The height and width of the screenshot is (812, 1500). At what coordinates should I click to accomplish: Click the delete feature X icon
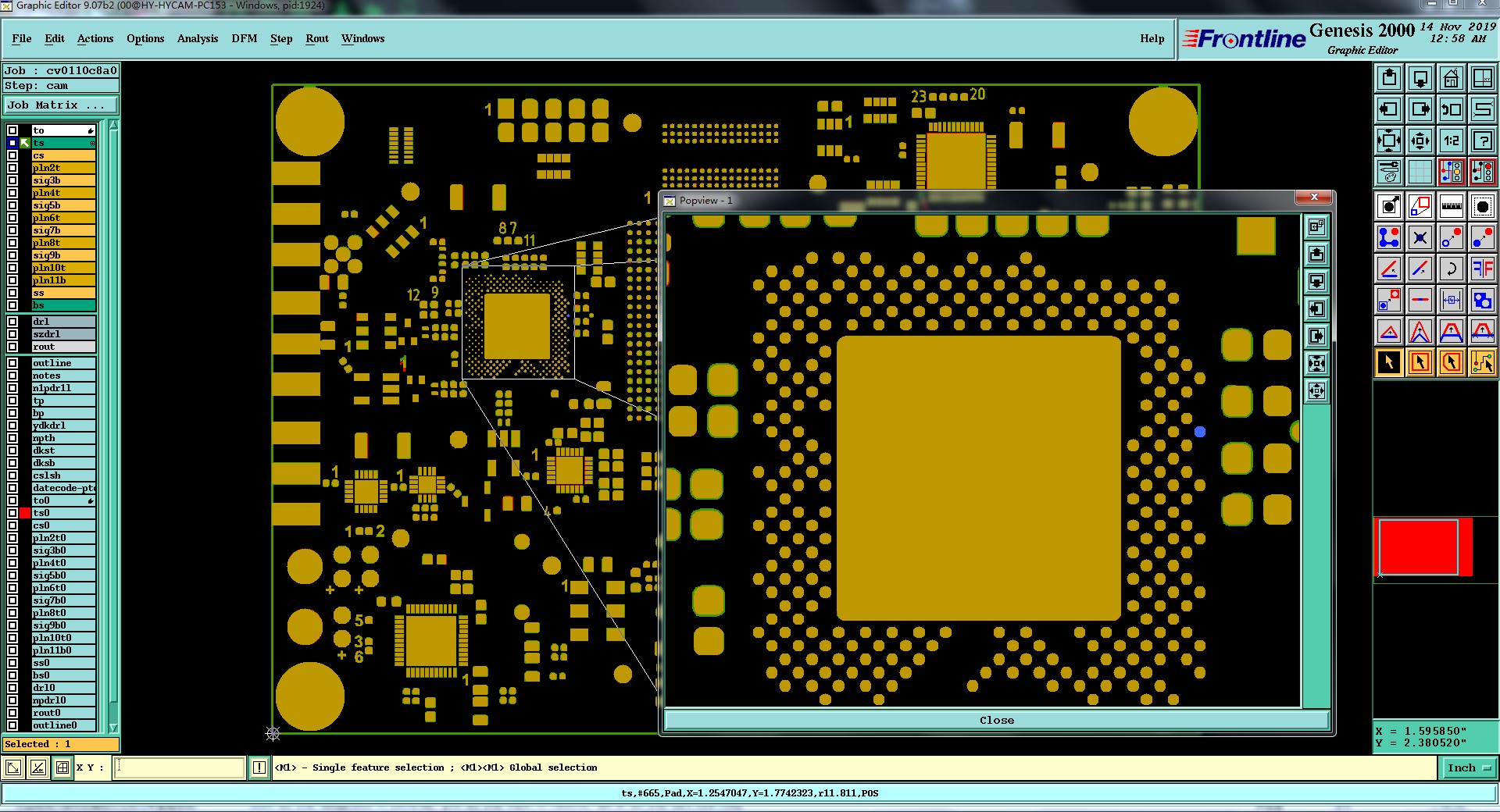coord(1420,237)
